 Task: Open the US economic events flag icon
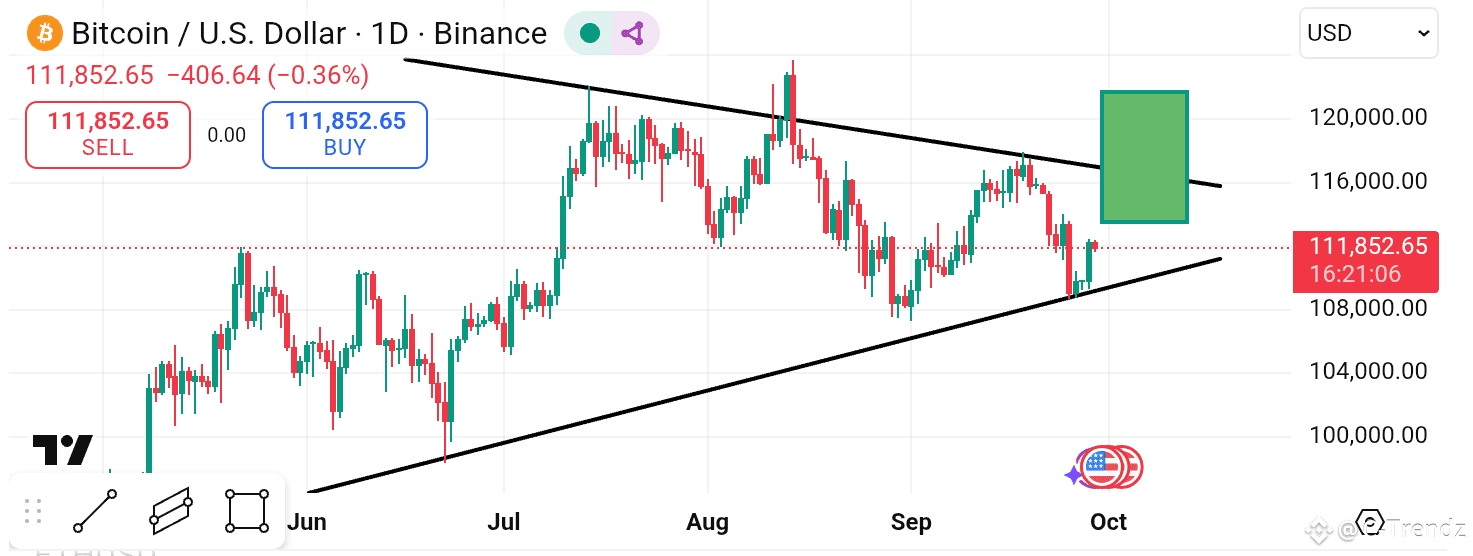click(1101, 467)
